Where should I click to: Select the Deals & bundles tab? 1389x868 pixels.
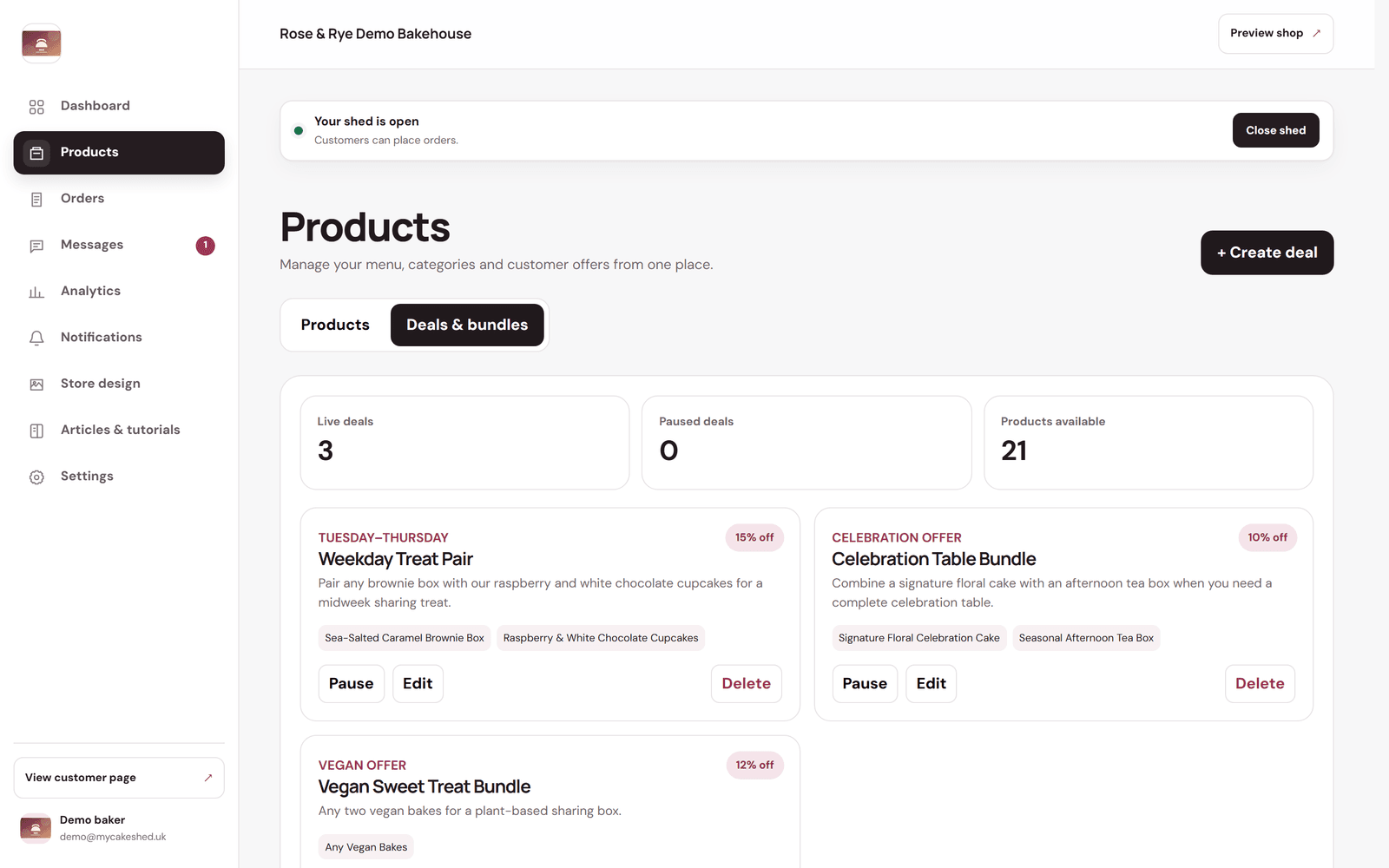pyautogui.click(x=467, y=325)
